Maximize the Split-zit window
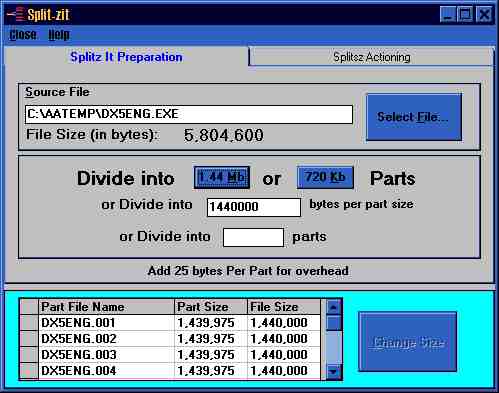This screenshot has height=393, width=499. pyautogui.click(x=465, y=15)
